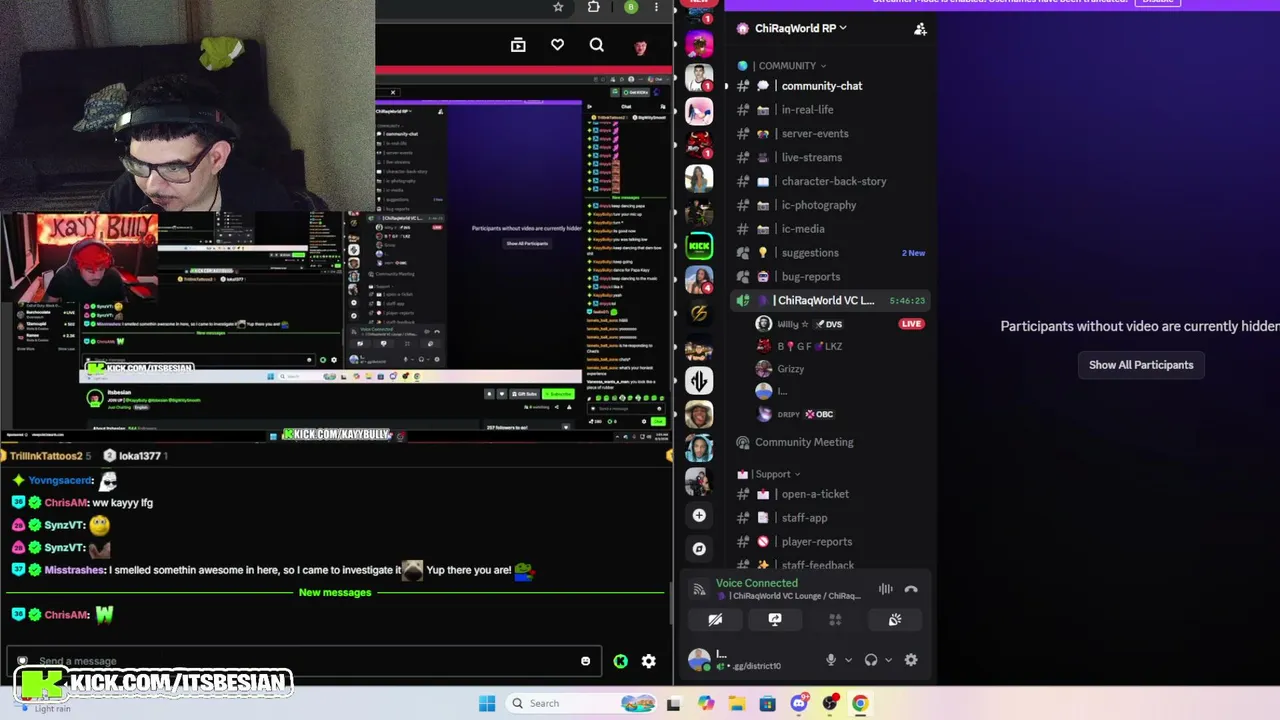Toggle the camera on in voice panel

tap(715, 620)
